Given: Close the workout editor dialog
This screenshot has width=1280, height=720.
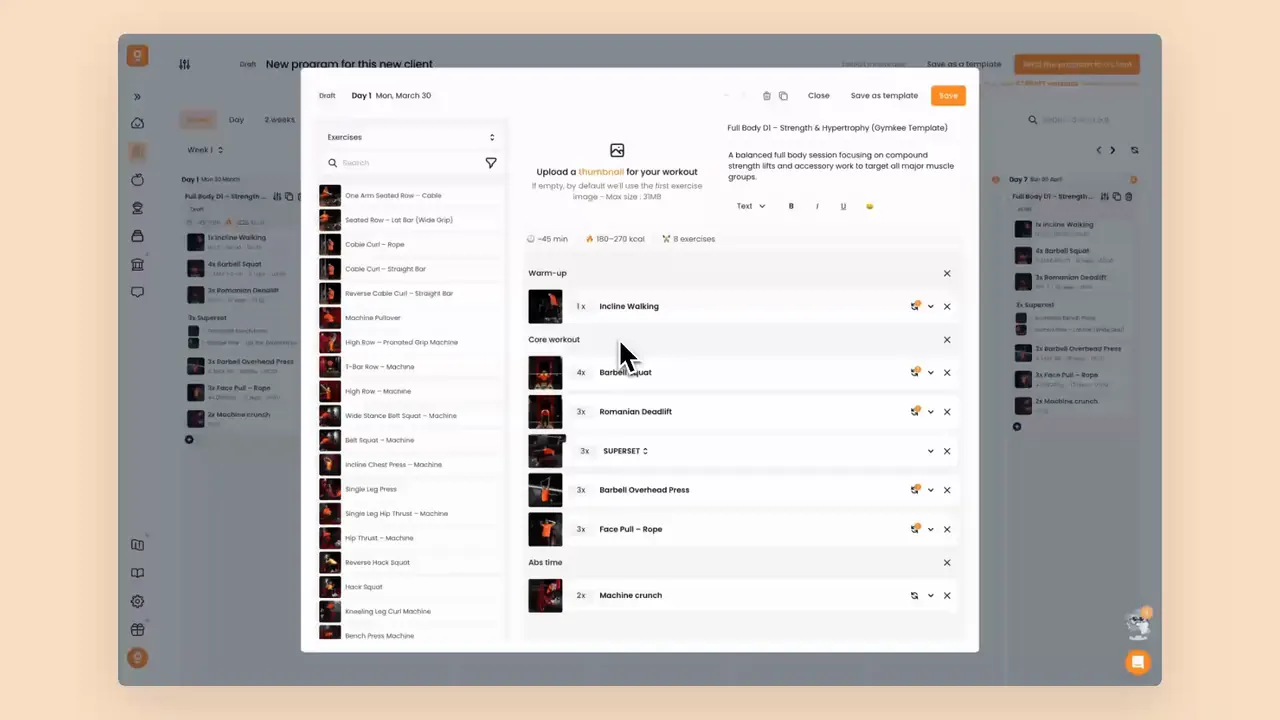Looking at the screenshot, I should coord(819,96).
